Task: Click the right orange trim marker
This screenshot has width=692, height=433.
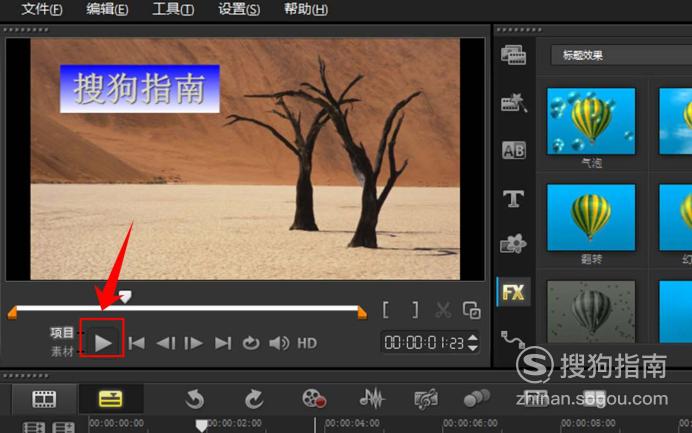Action: pyautogui.click(x=362, y=313)
